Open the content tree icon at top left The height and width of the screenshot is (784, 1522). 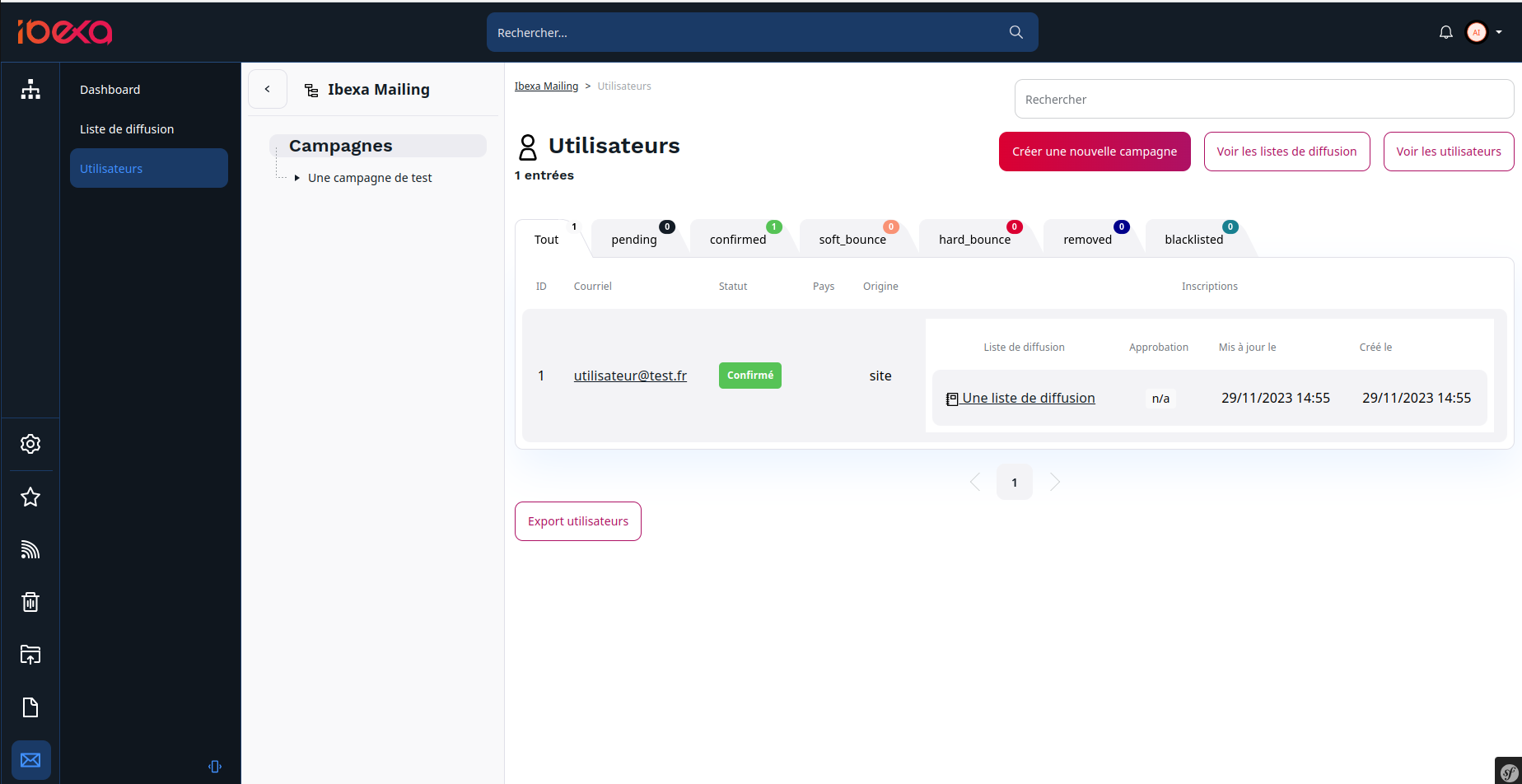coord(30,90)
